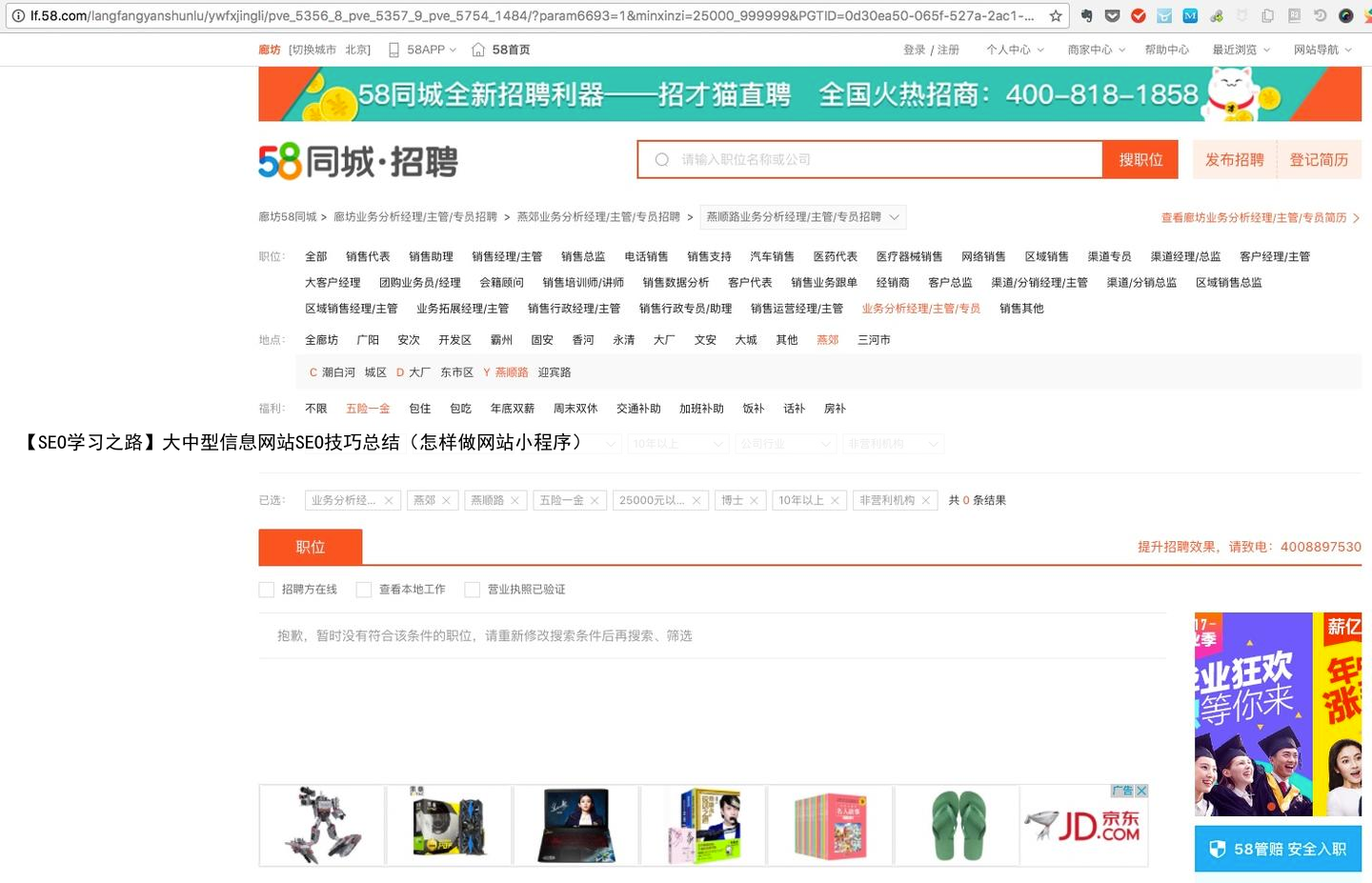Screen dimensions: 1372x883
Task: Bookmark this page with the star icon
Action: click(1056, 16)
